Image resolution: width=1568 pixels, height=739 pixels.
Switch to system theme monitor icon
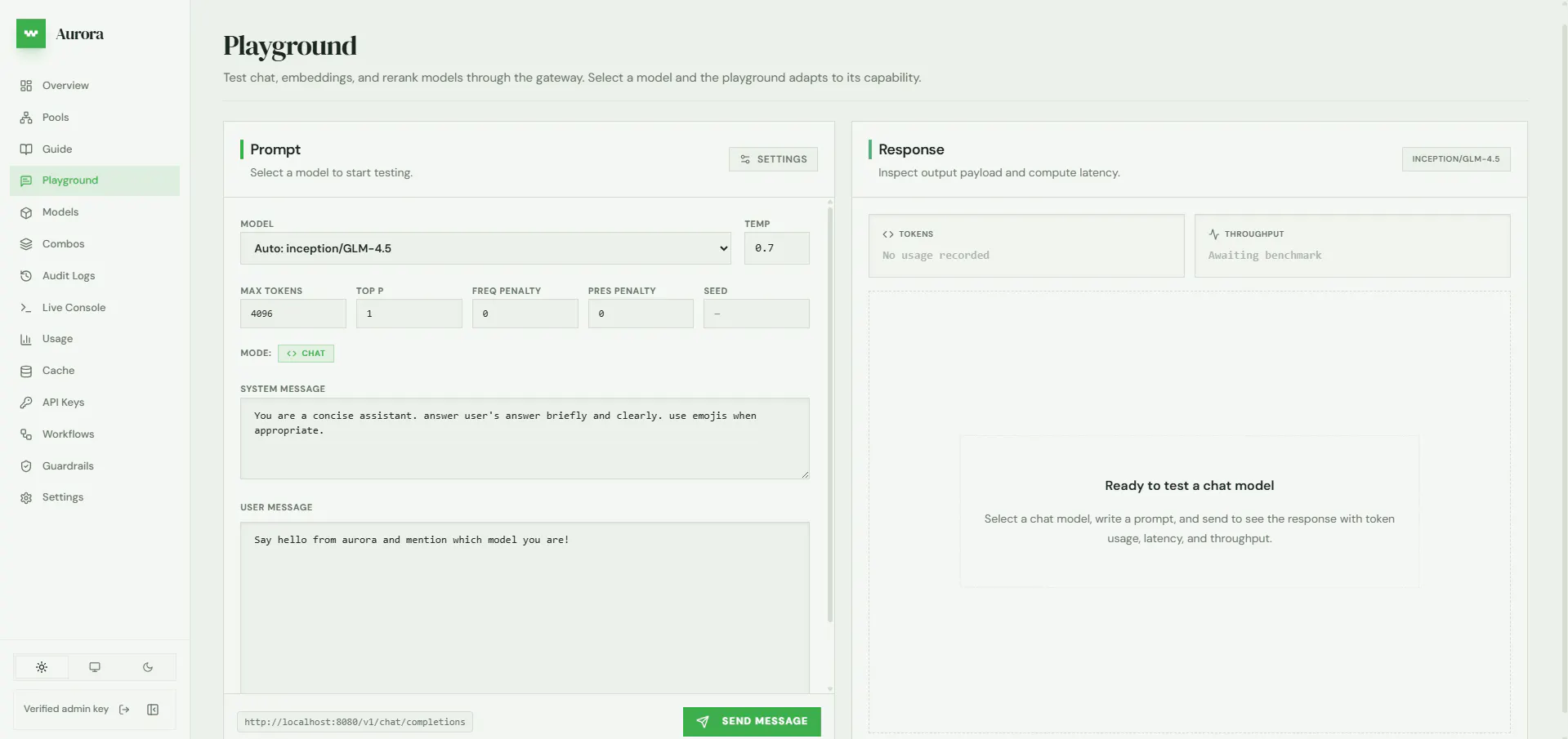tap(95, 667)
